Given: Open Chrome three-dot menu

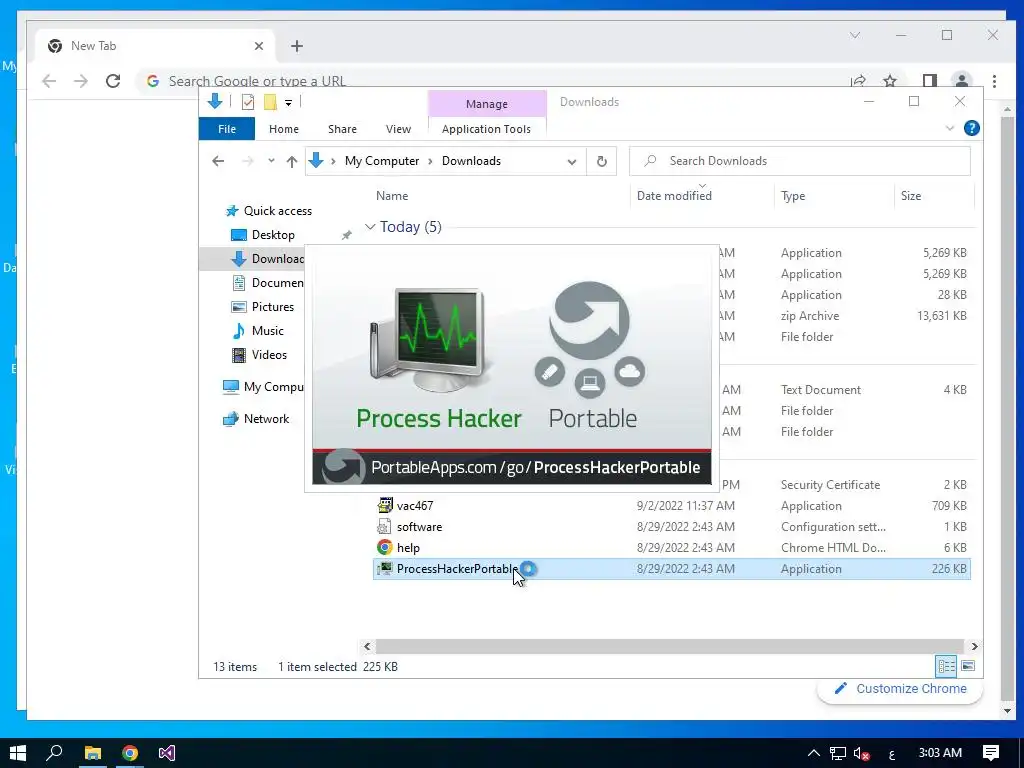Looking at the screenshot, I should click(994, 81).
